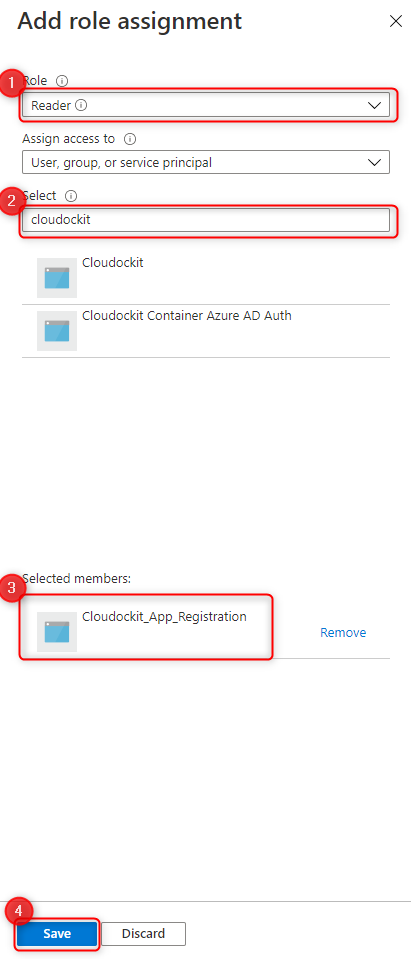
Task: Click the Cloudockit application icon
Action: click(57, 278)
